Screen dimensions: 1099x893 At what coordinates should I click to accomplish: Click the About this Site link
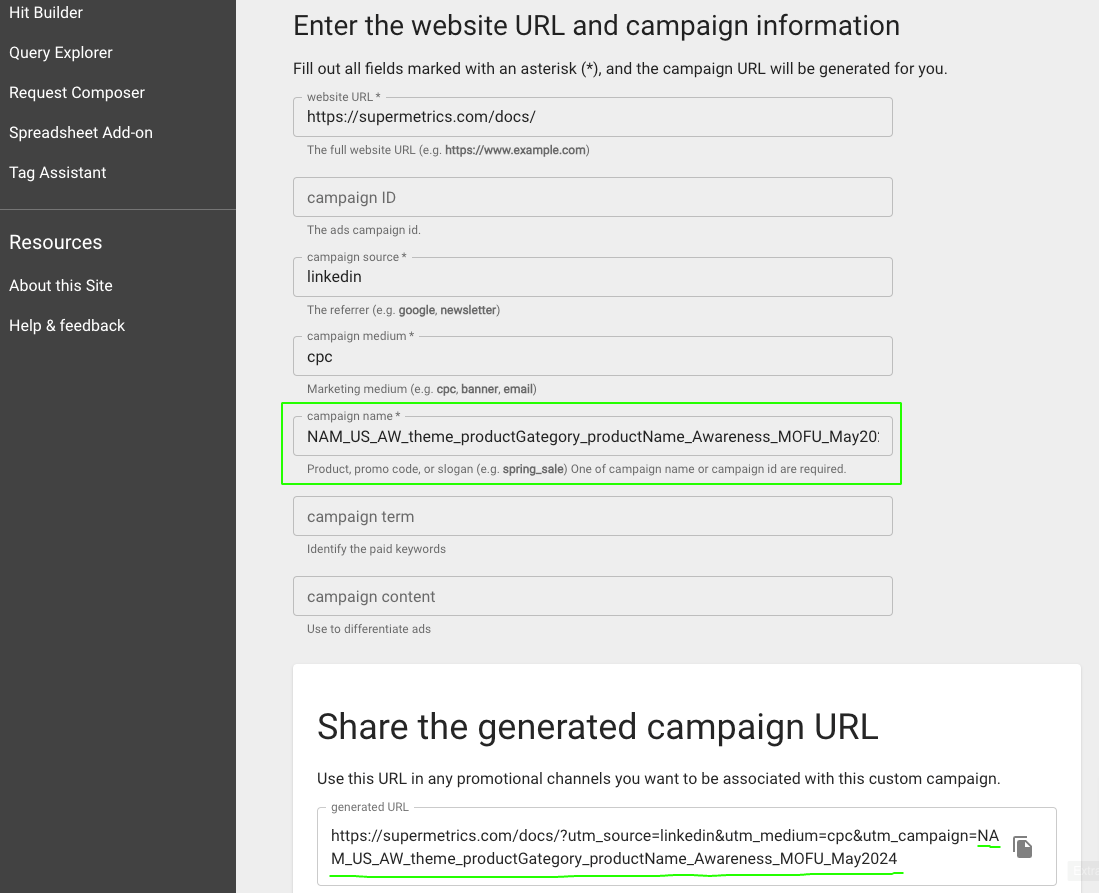coord(61,286)
